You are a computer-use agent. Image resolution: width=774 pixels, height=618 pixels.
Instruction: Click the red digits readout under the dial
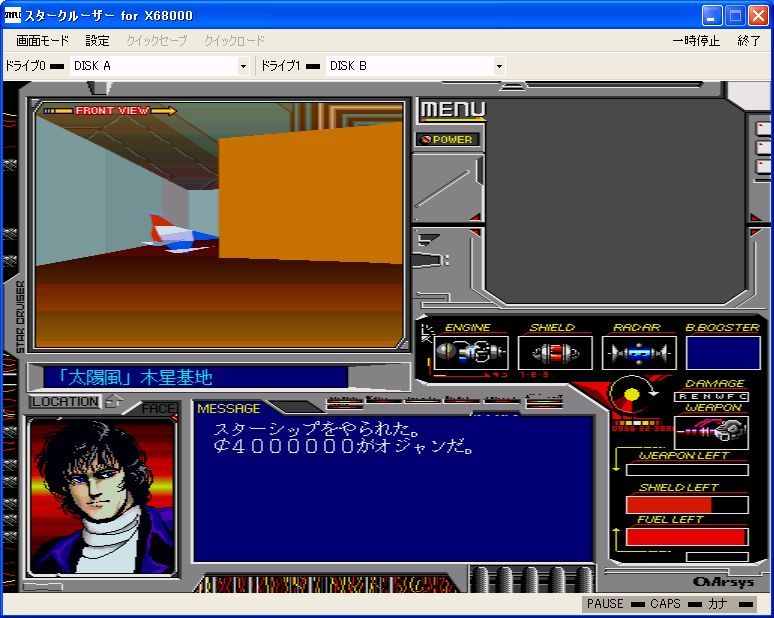[x=642, y=428]
